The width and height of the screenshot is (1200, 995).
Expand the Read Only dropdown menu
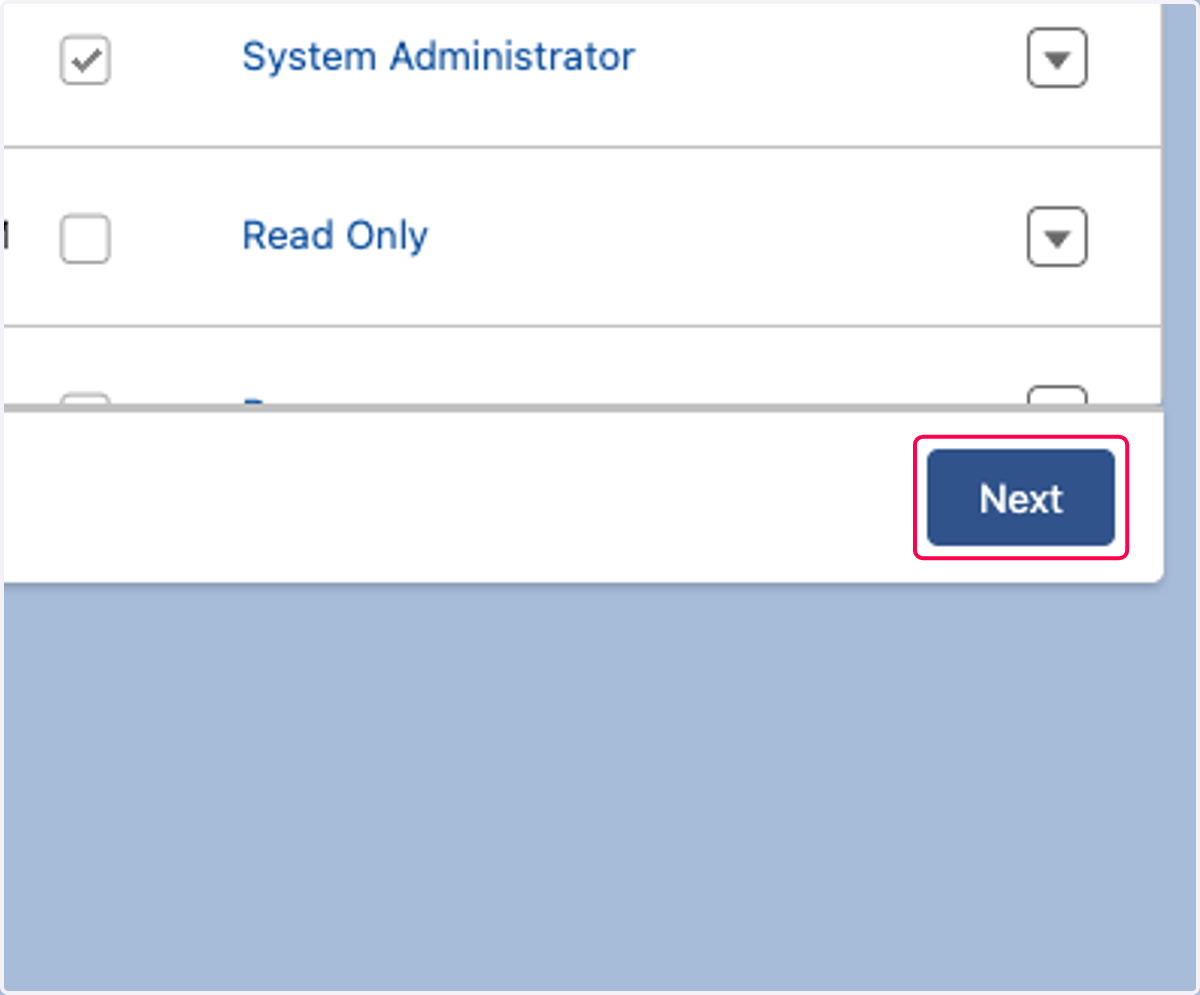1057,237
